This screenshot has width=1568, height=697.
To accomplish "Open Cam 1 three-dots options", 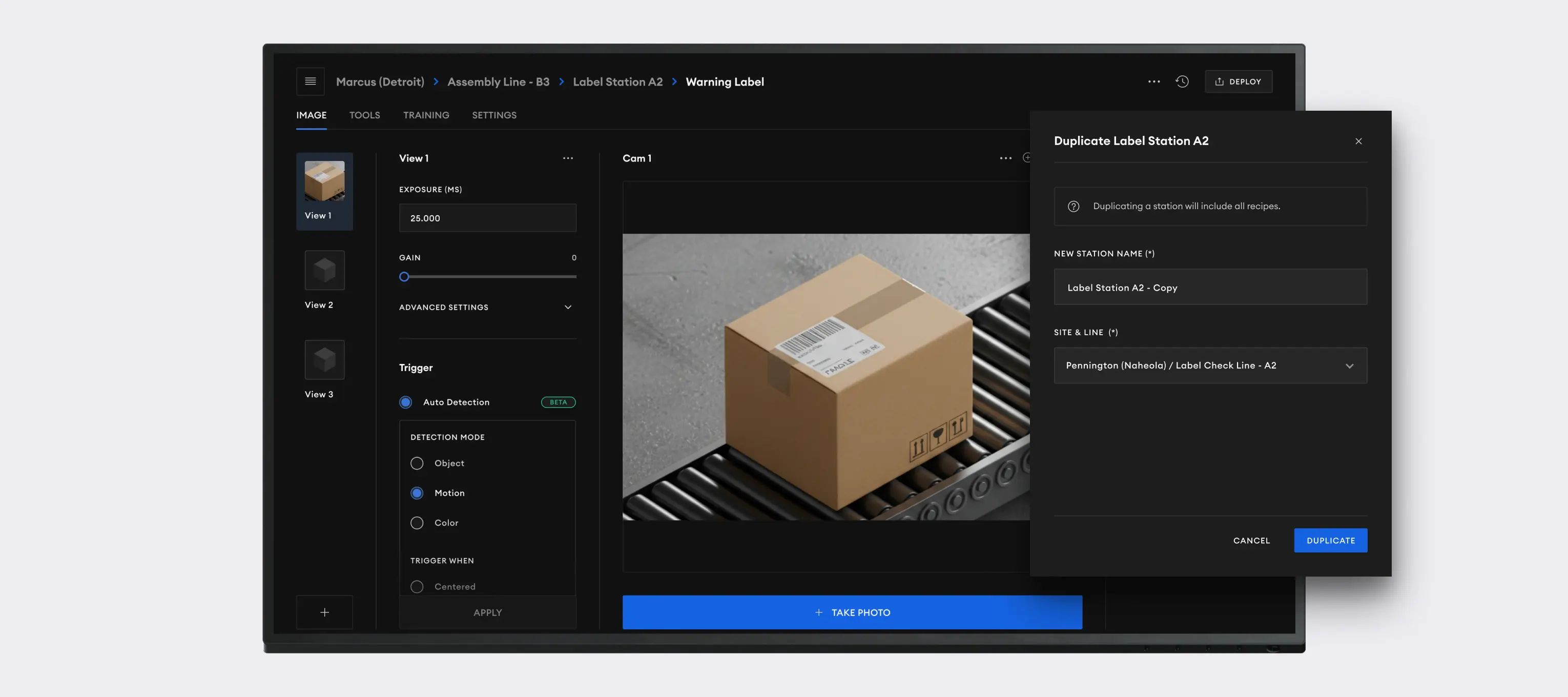I will pyautogui.click(x=1005, y=158).
